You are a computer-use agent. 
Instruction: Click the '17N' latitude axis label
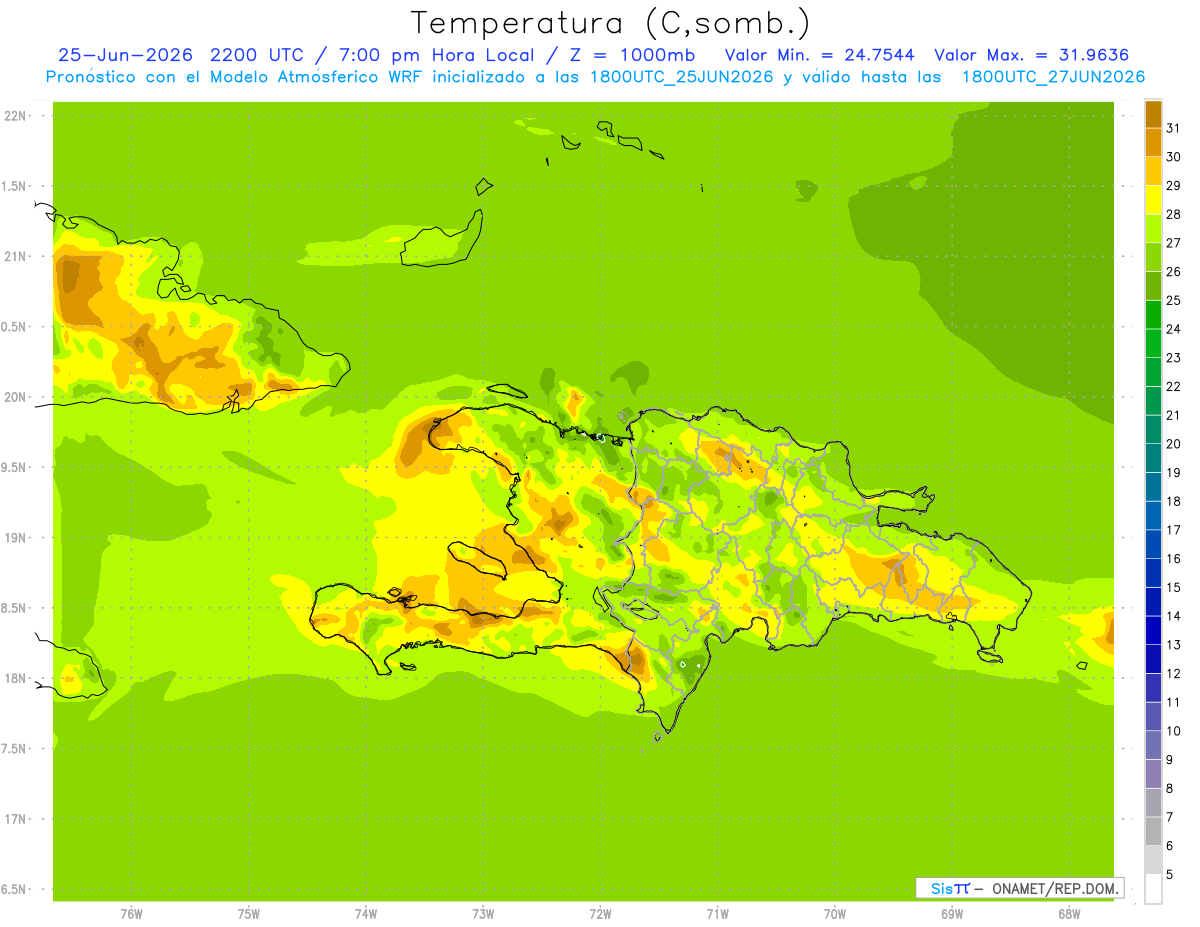point(15,820)
